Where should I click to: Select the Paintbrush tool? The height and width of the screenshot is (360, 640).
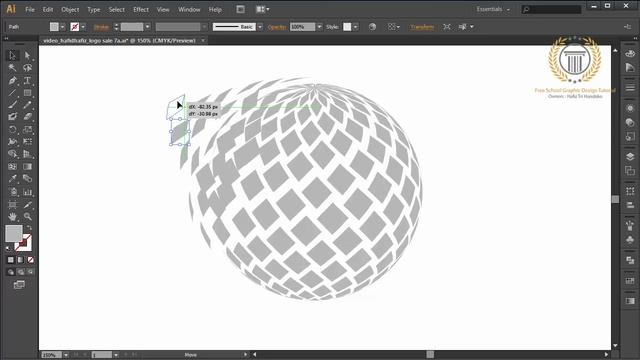pyautogui.click(x=12, y=105)
